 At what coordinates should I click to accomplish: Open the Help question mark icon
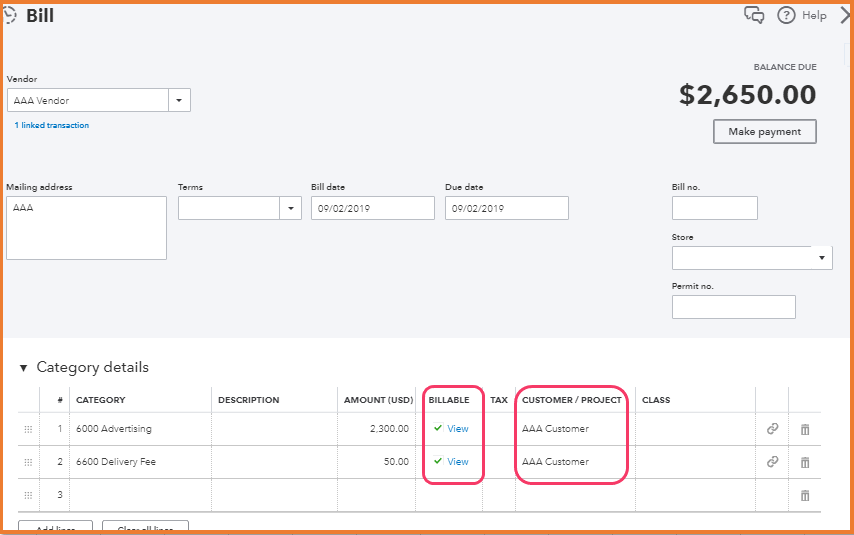pos(786,15)
